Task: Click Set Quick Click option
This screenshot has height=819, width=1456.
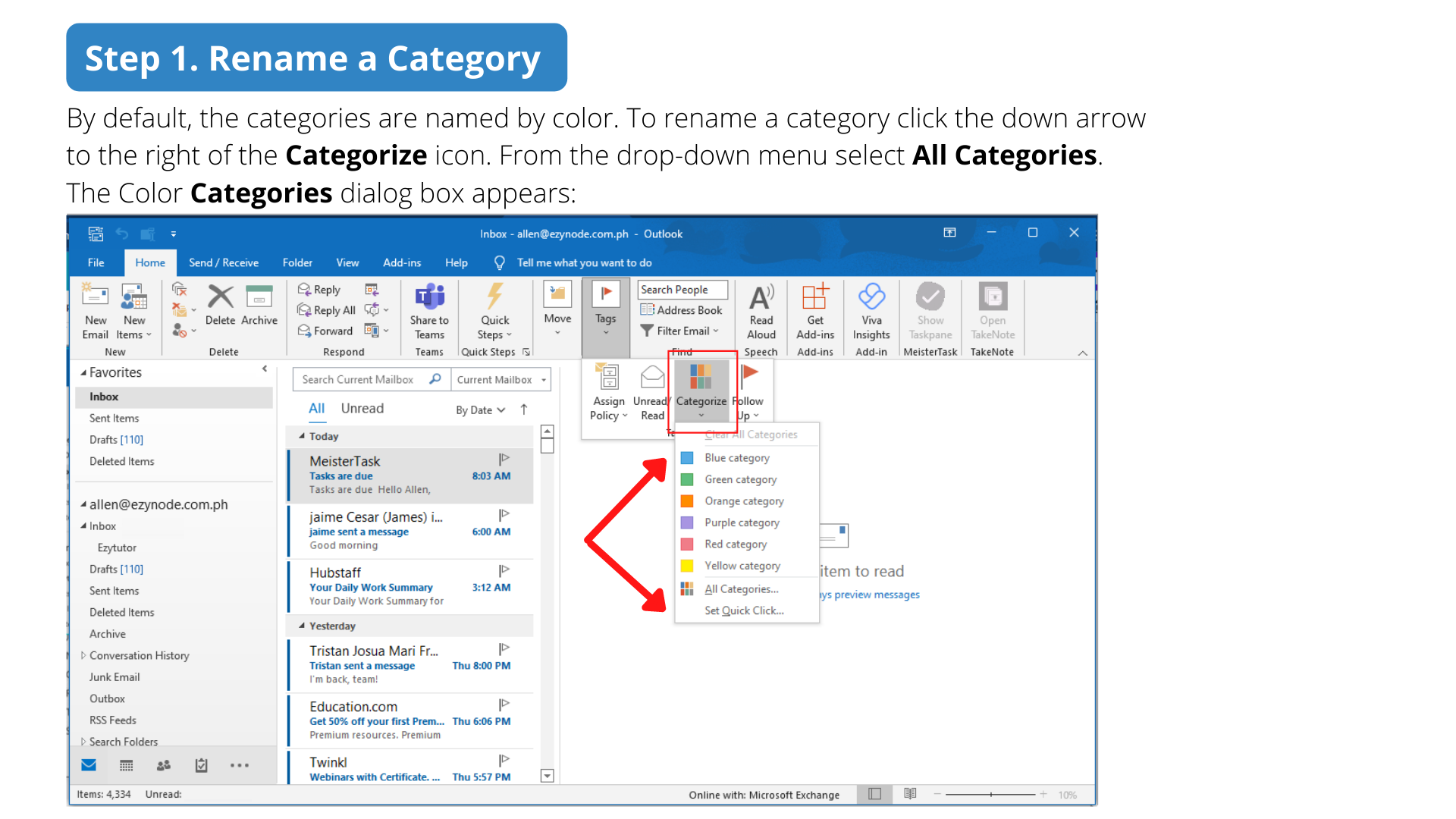Action: 743,610
